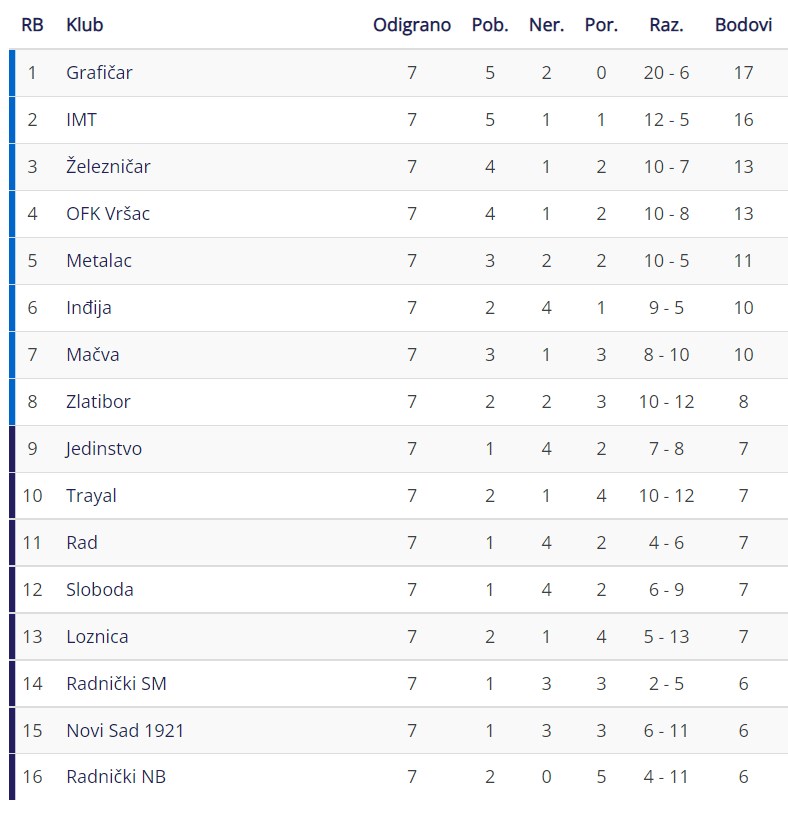Select the Jedinstvo club name
The image size is (788, 822).
(x=104, y=449)
